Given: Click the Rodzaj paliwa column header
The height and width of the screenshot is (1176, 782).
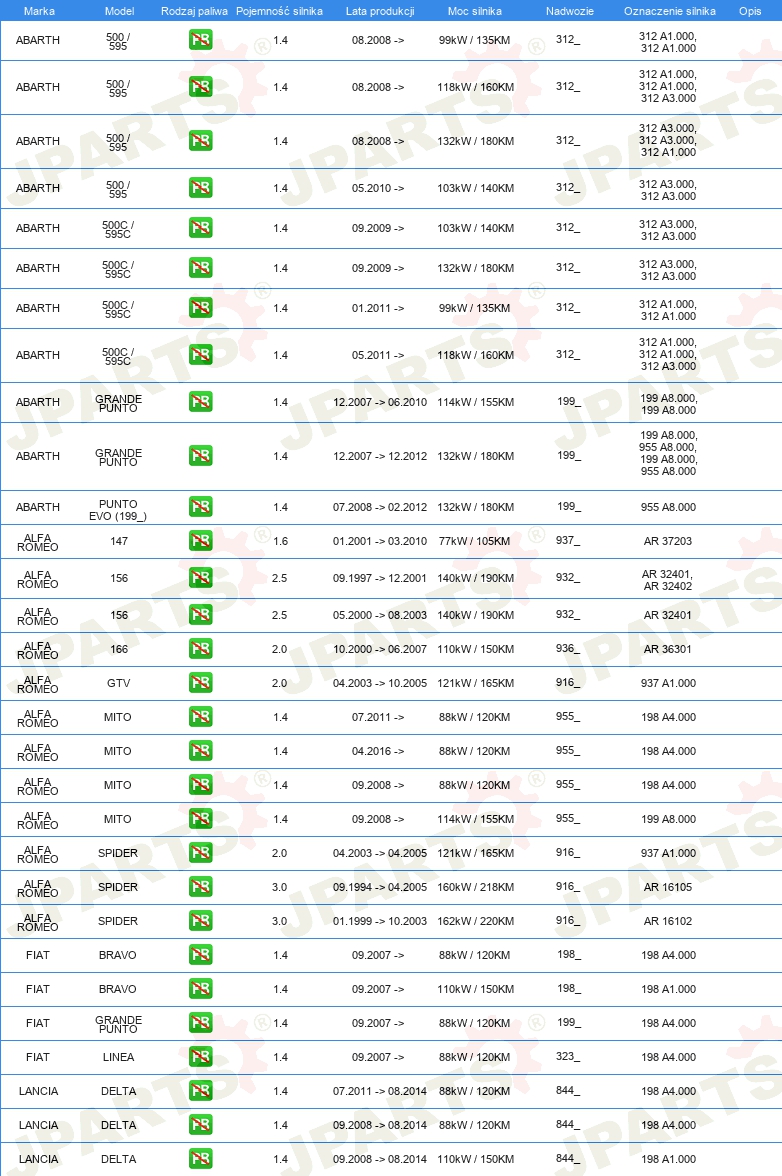Looking at the screenshot, I should click(x=194, y=11).
